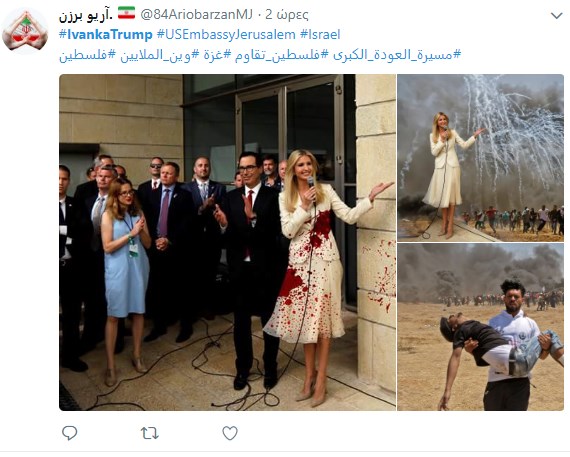Retweet this post using the arrows icon

tap(150, 433)
